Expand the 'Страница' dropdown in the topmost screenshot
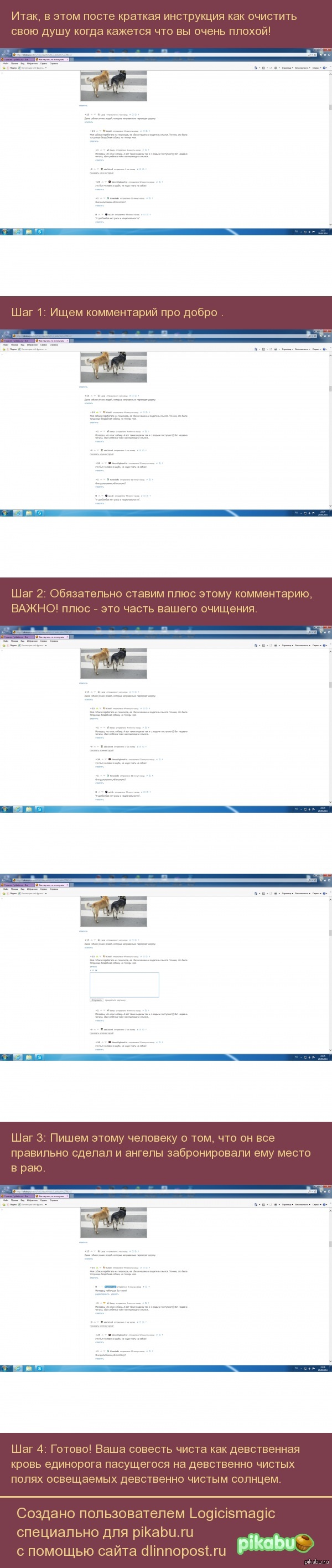 tap(287, 68)
